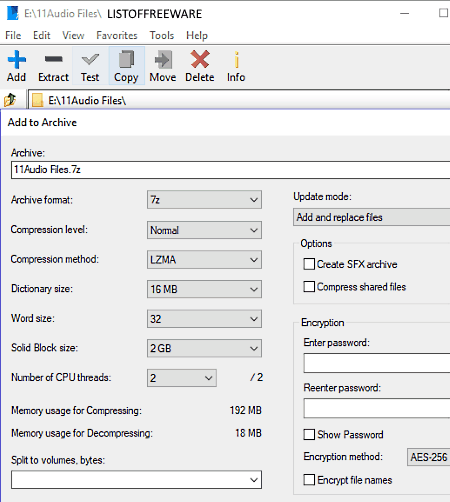Enable Create SFX archive checkbox
The height and width of the screenshot is (502, 450).
pyautogui.click(x=309, y=264)
